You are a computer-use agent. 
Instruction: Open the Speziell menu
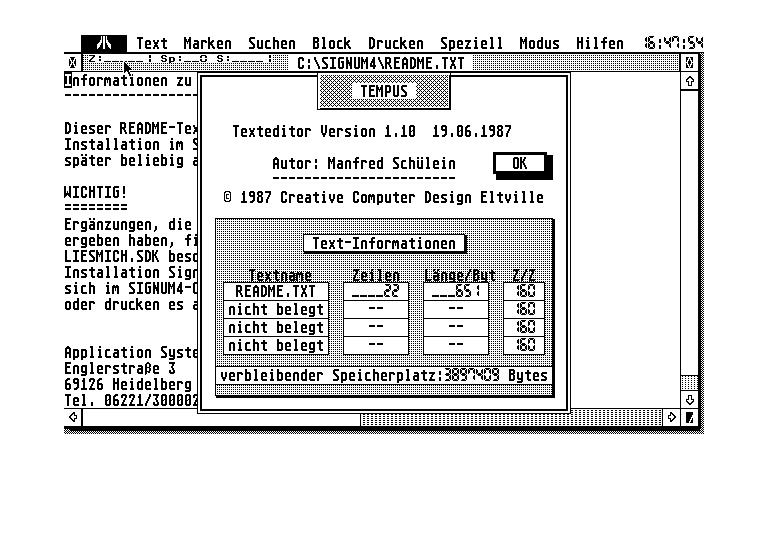click(471, 43)
